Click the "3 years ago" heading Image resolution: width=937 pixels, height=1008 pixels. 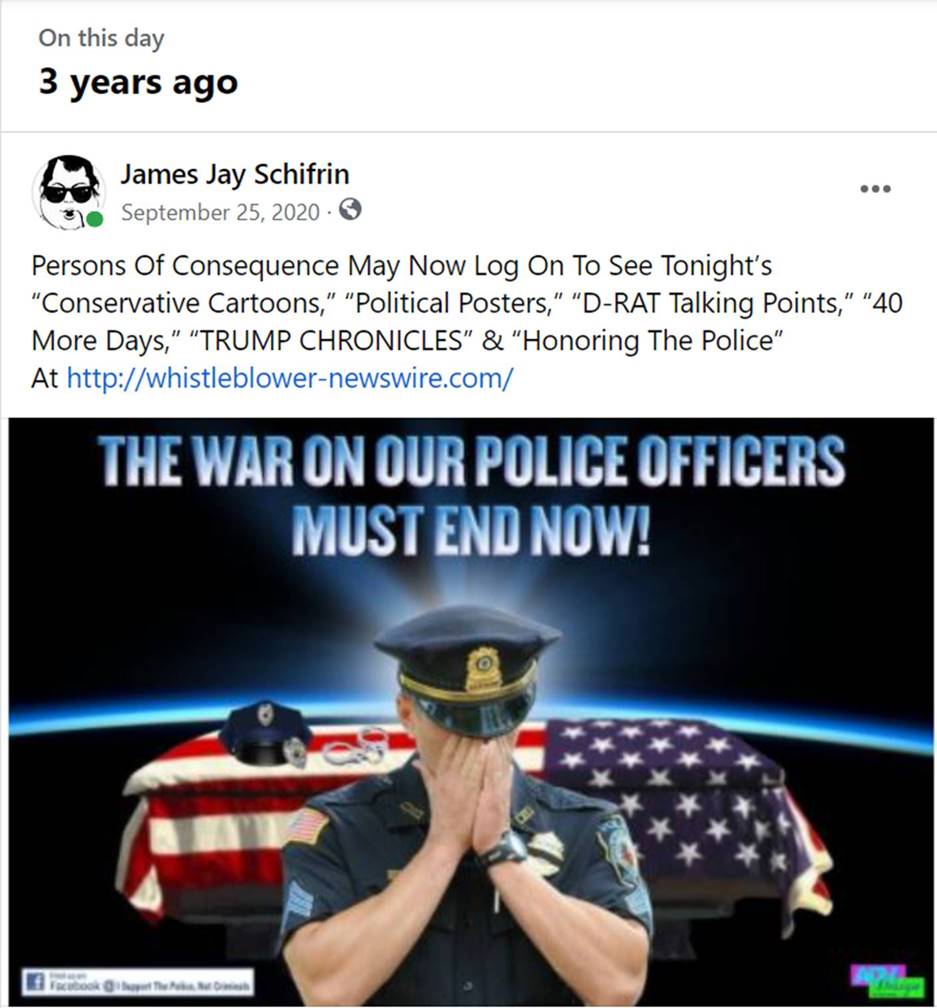(x=138, y=83)
